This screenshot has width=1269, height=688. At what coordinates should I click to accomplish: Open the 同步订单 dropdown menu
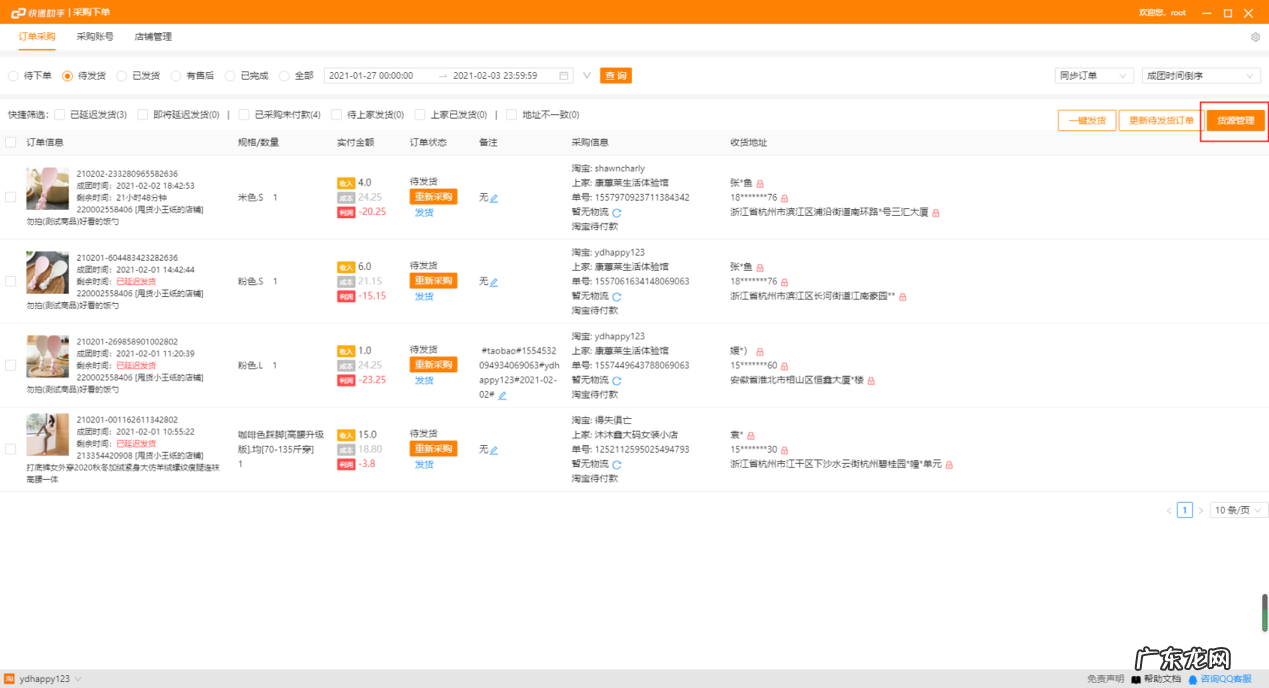1092,75
